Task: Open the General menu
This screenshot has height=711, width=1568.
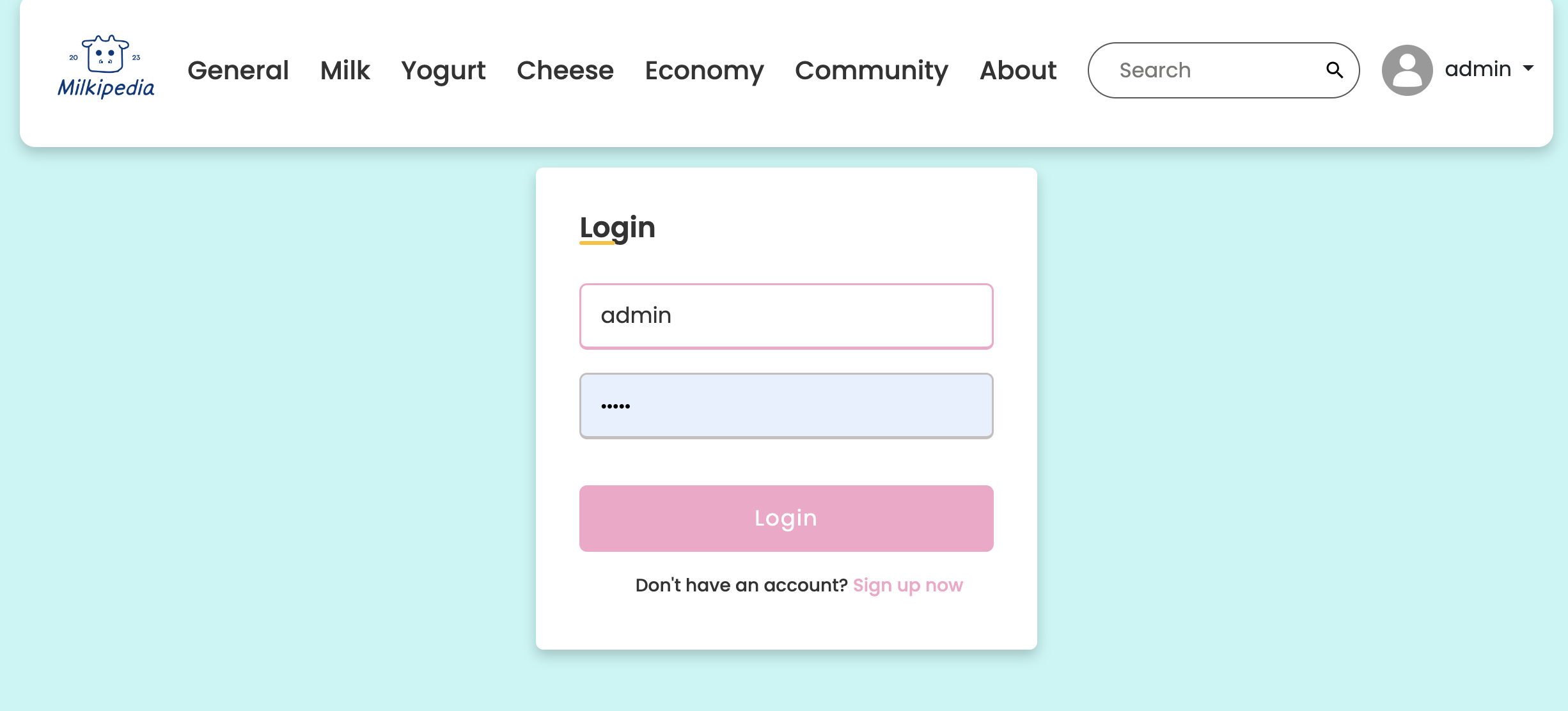Action: pyautogui.click(x=238, y=70)
